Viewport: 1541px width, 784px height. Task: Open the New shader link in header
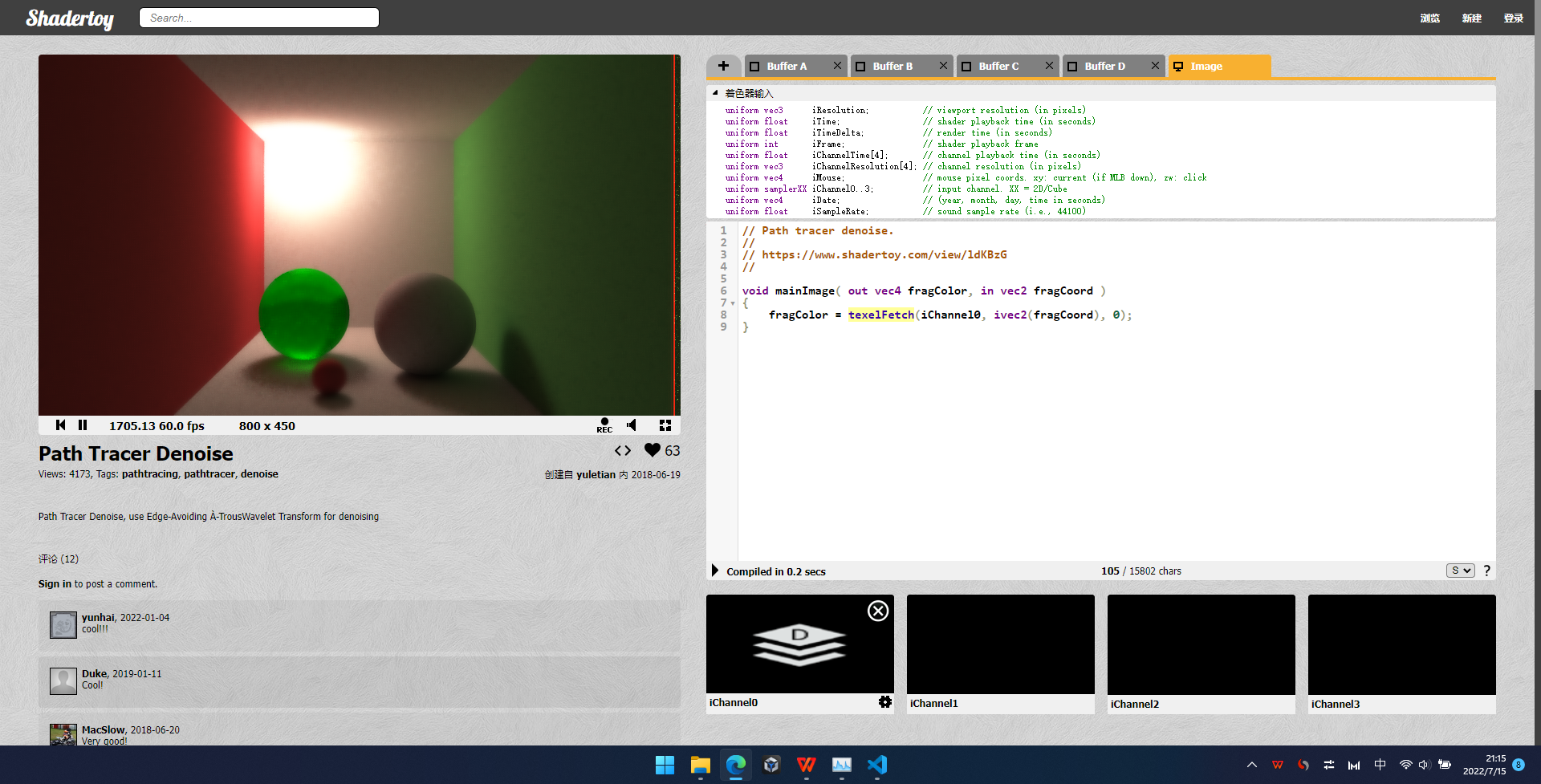(x=1471, y=18)
